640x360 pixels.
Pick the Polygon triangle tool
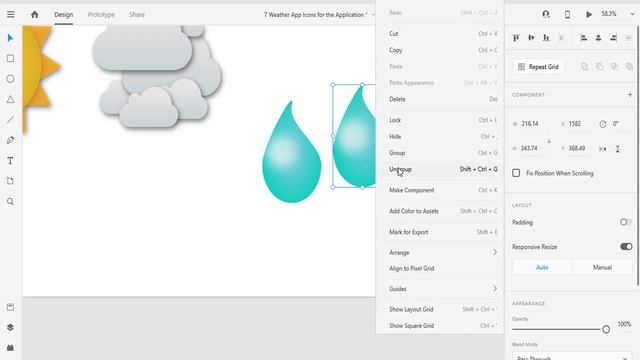coord(11,99)
